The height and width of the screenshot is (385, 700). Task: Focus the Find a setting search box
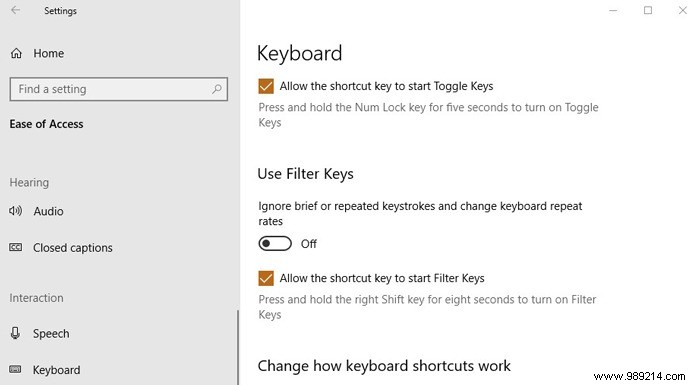[119, 89]
